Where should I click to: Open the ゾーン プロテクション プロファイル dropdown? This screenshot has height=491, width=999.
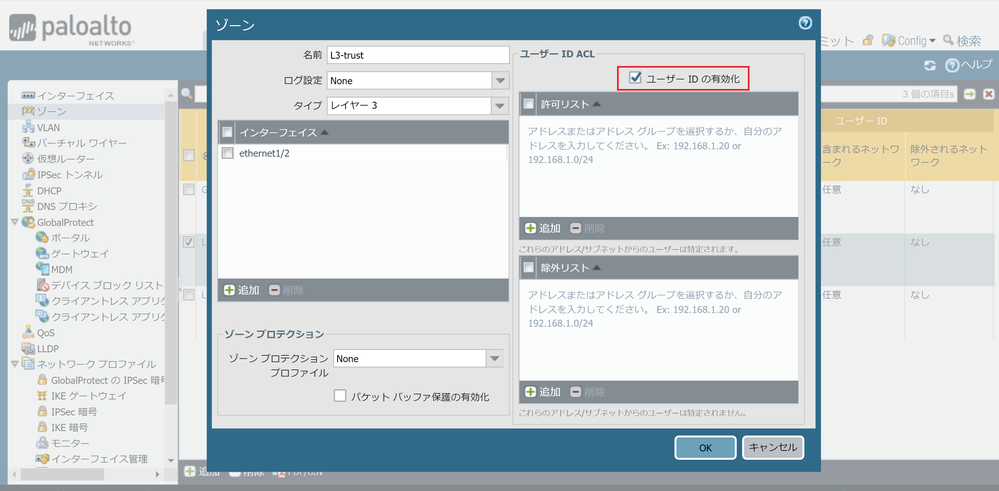(x=495, y=359)
